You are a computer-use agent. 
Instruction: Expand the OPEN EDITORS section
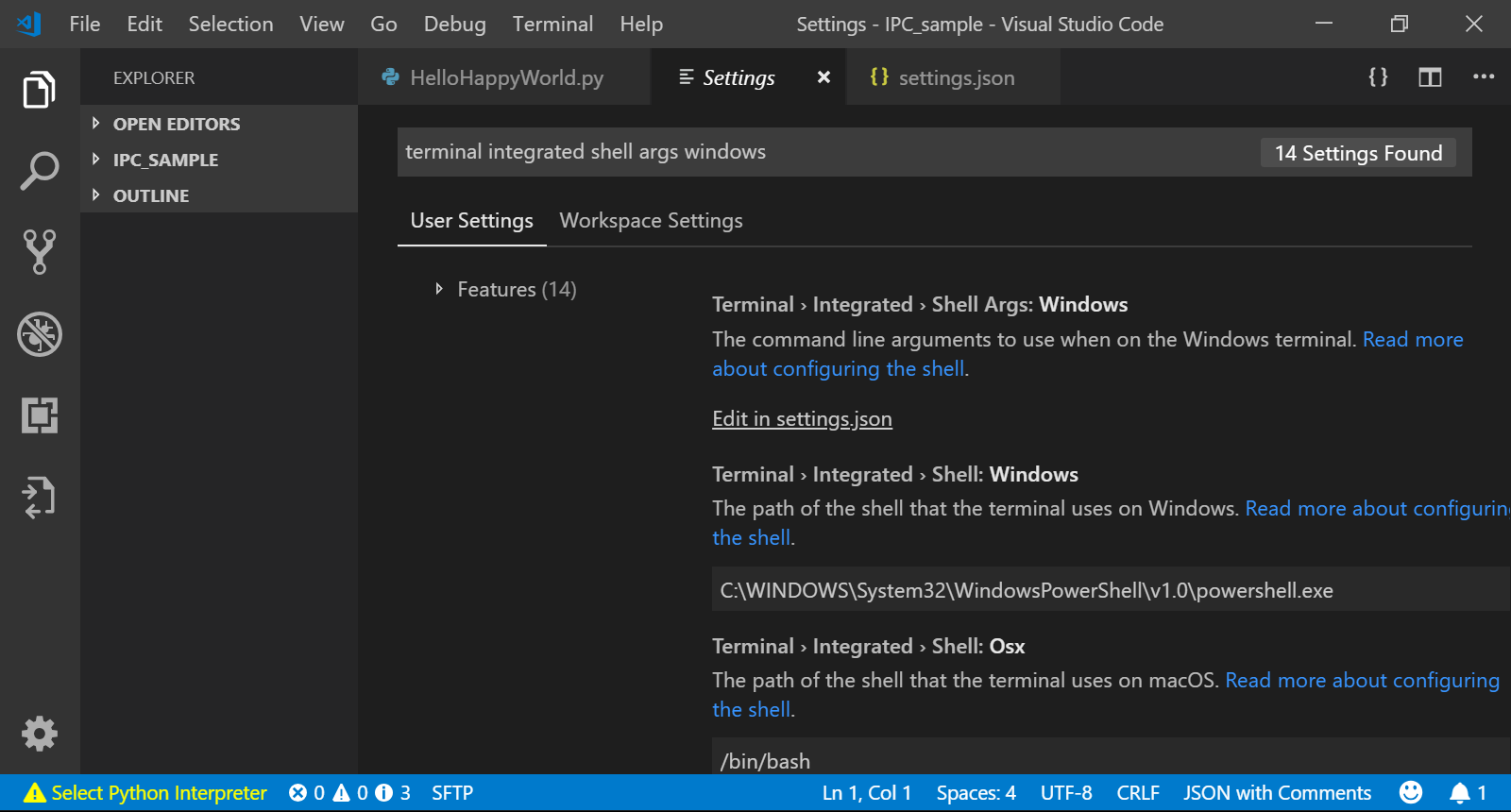[x=176, y=124]
